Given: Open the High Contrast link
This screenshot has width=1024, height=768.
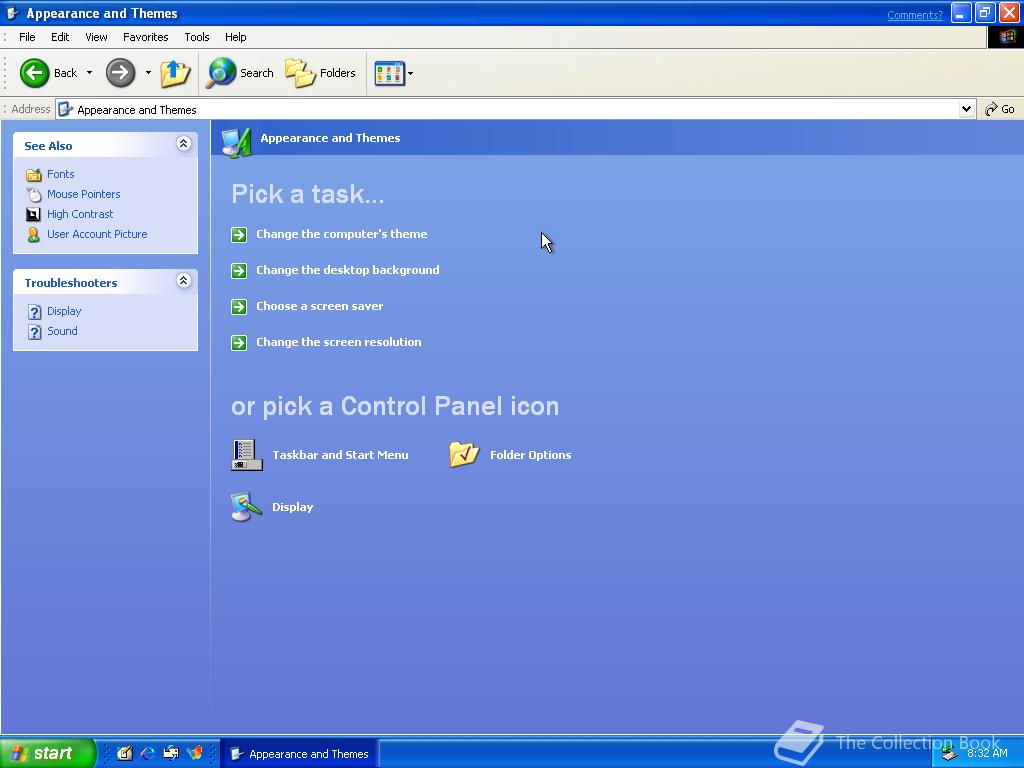Looking at the screenshot, I should (80, 214).
